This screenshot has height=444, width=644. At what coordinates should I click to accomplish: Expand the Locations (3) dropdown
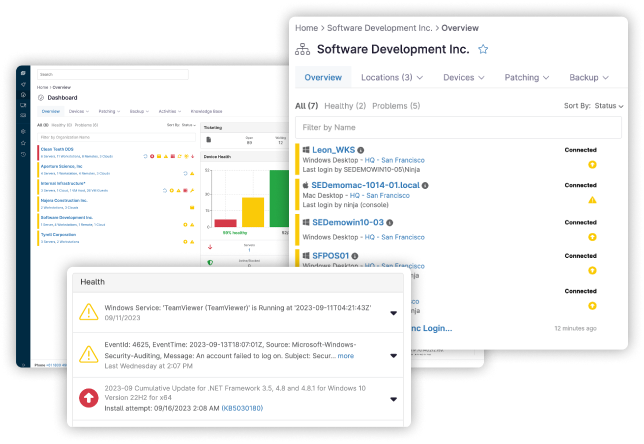pyautogui.click(x=392, y=78)
